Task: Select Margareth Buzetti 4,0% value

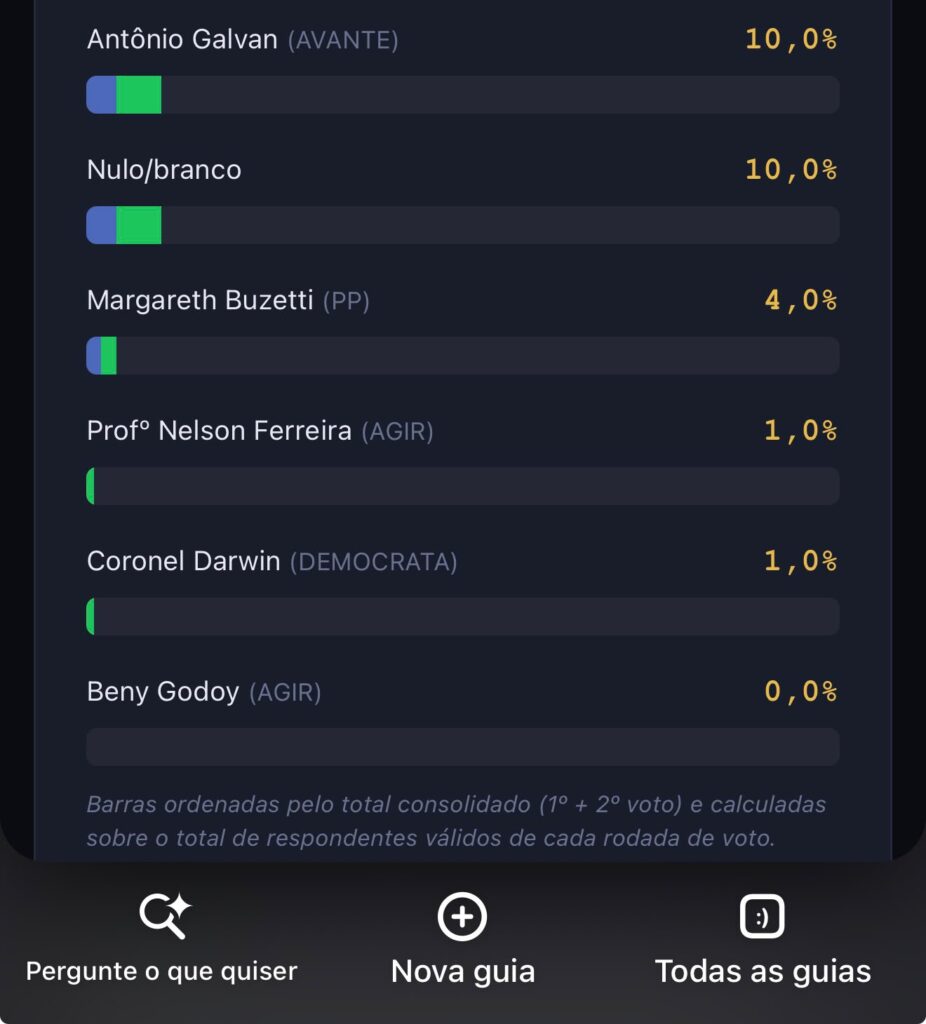Action: point(801,300)
